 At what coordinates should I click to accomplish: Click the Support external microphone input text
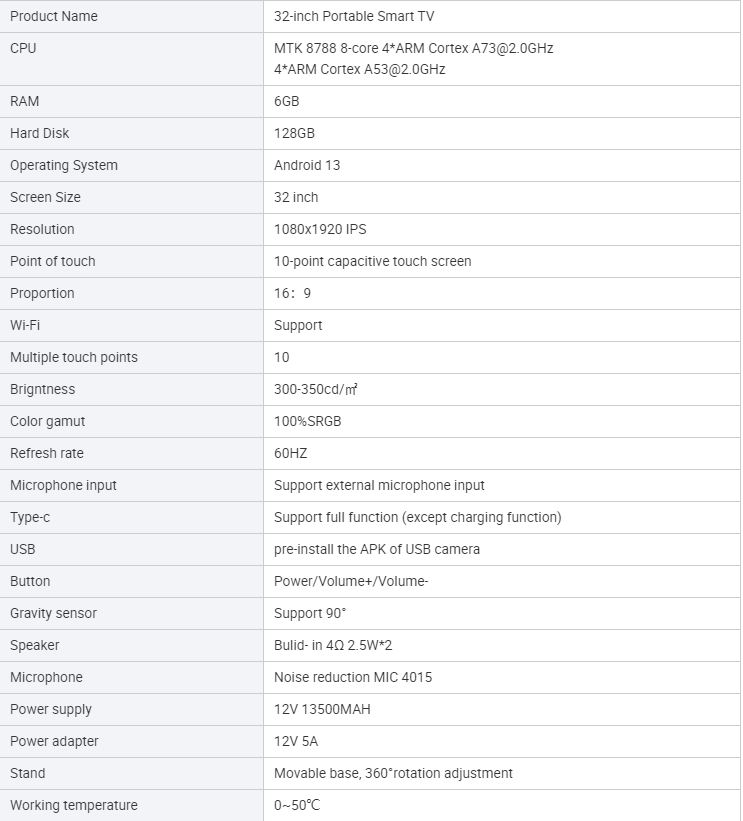coord(379,485)
